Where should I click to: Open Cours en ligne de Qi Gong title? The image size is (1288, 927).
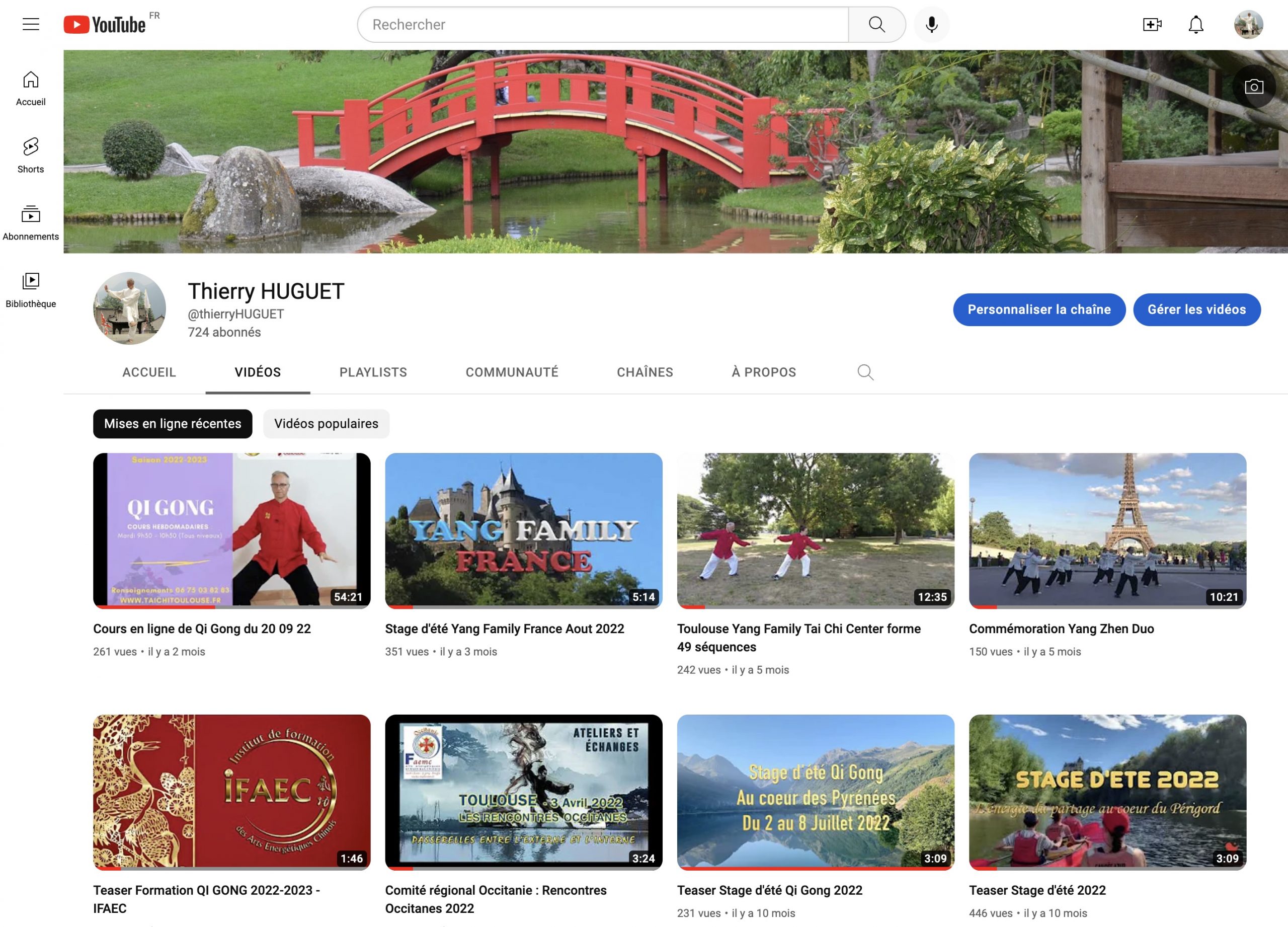(202, 629)
